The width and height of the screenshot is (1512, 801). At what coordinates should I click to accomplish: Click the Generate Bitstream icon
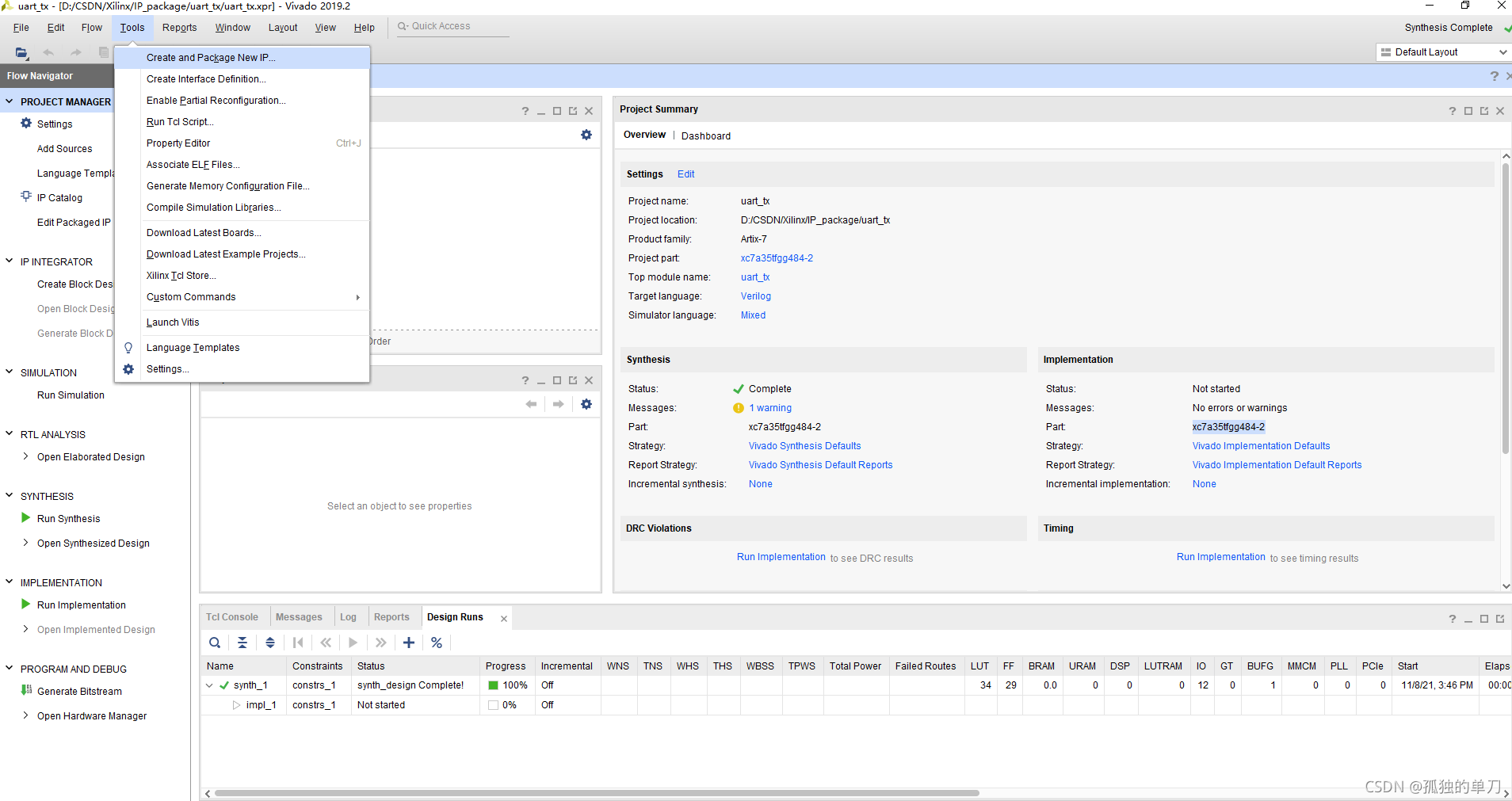click(26, 690)
